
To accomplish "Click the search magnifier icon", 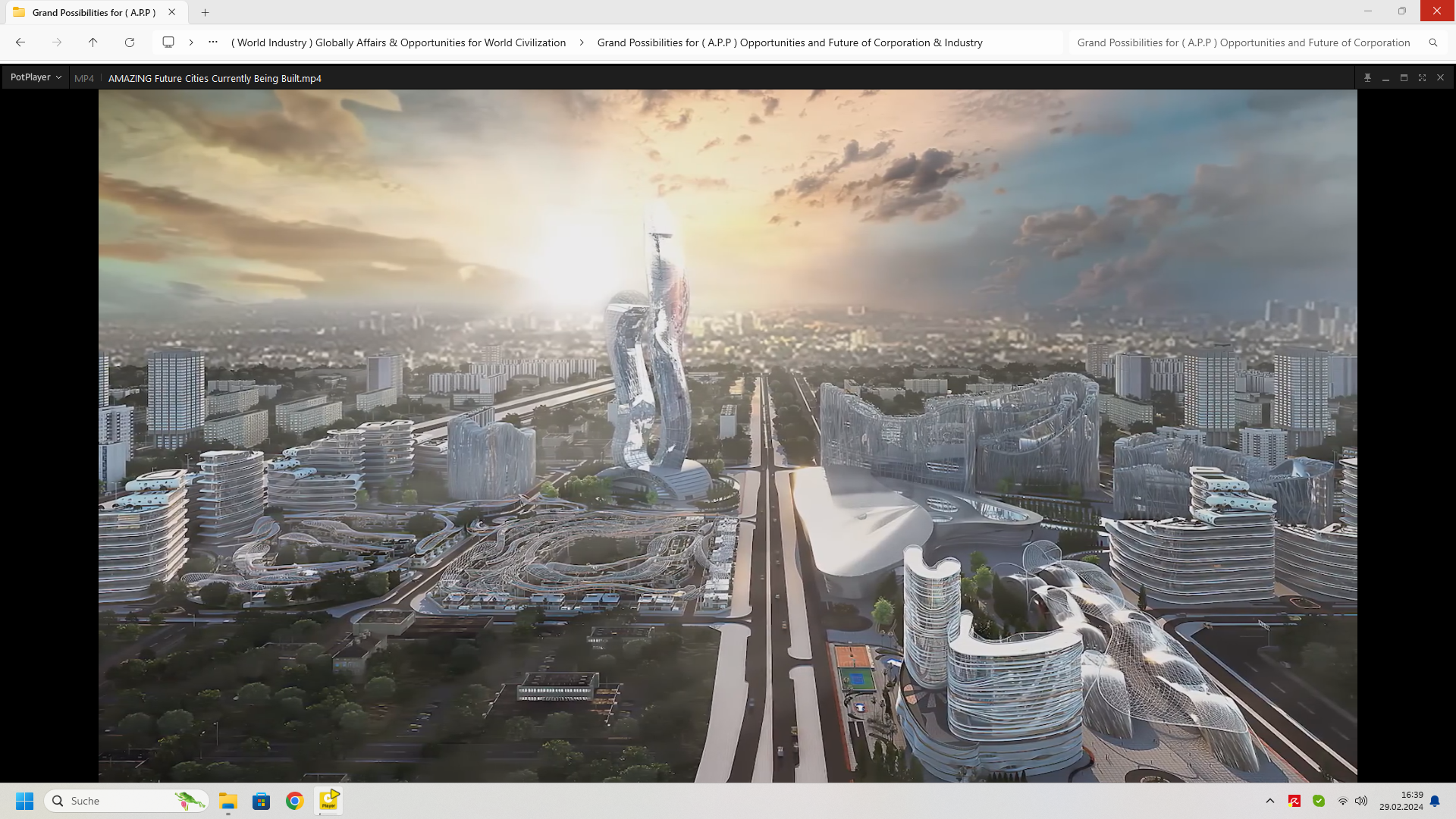I will point(1432,42).
